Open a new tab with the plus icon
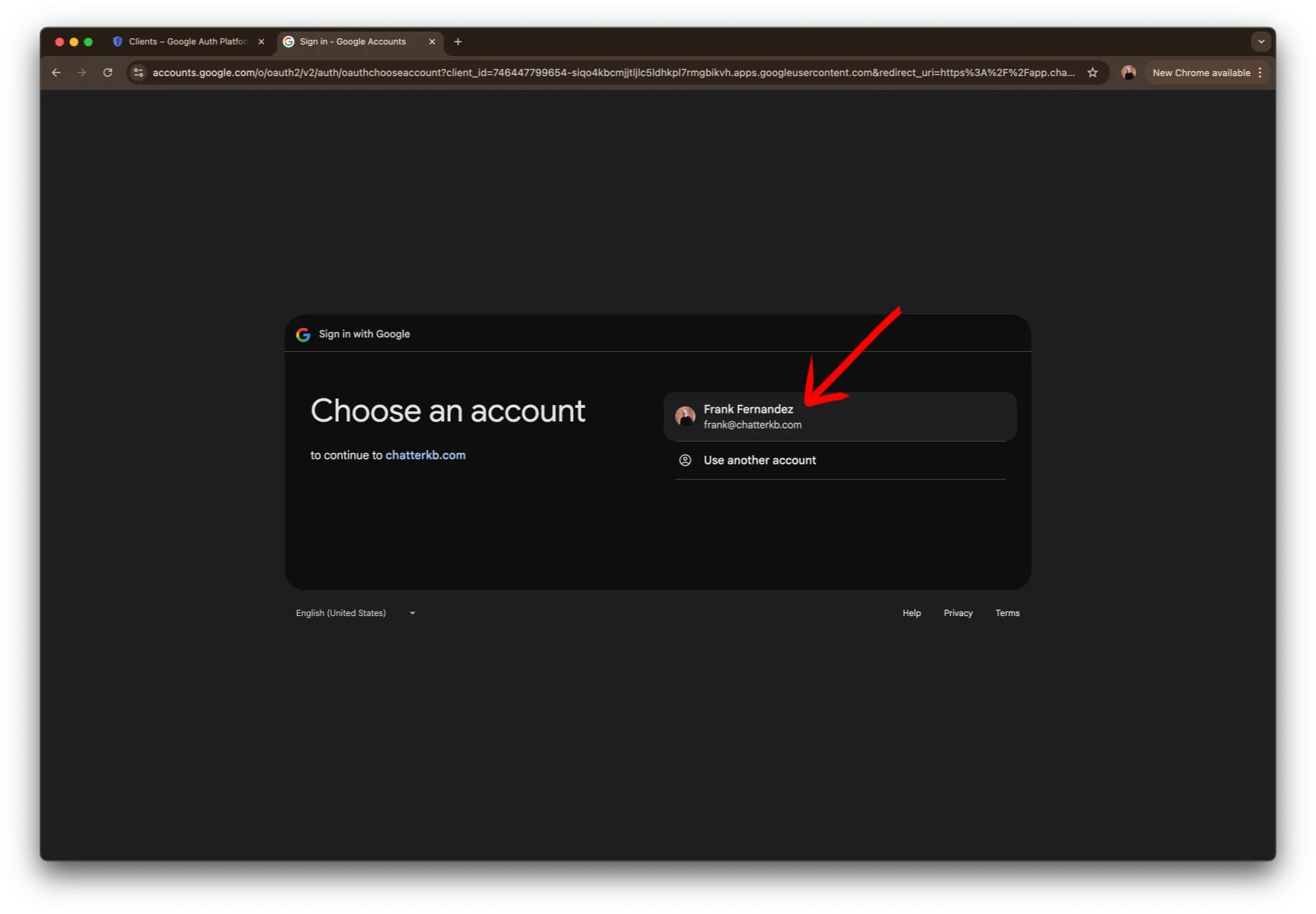 click(x=458, y=42)
